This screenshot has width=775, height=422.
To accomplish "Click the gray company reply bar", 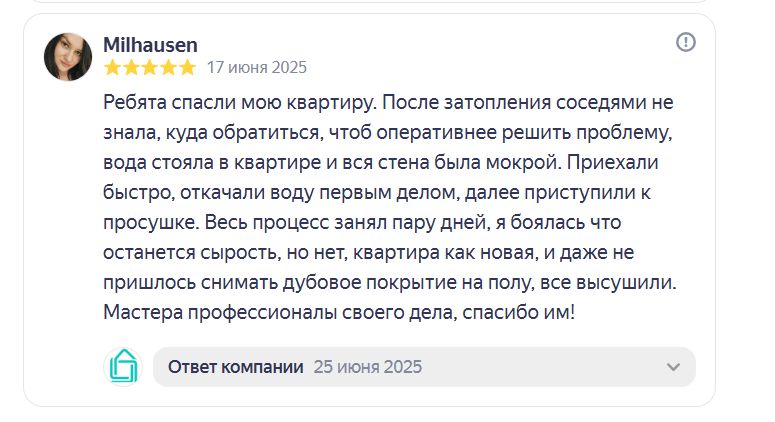I will (x=424, y=367).
